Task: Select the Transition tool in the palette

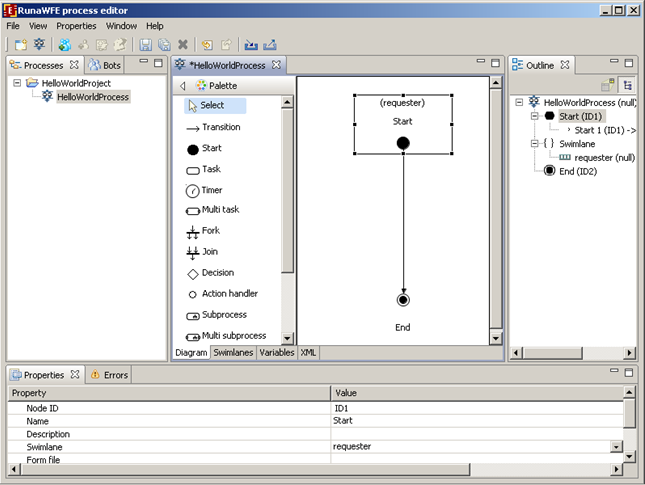Action: point(213,127)
